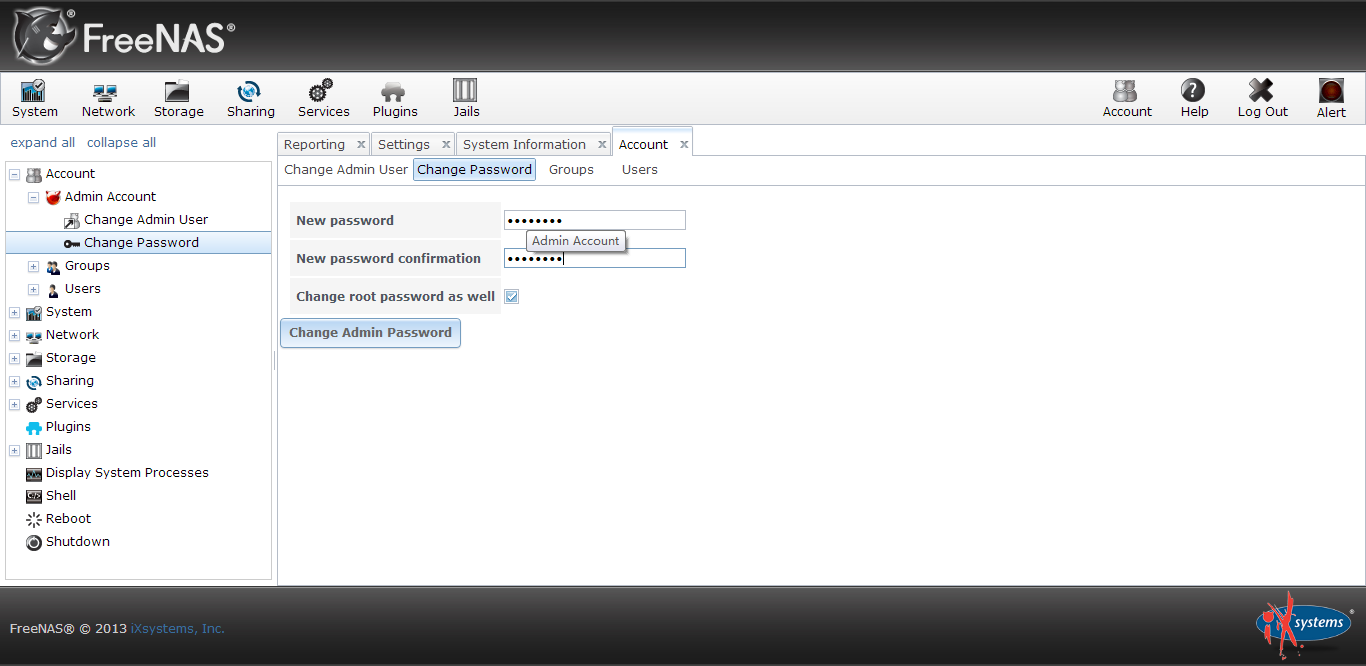
Task: Switch to the Settings tab
Action: pyautogui.click(x=404, y=145)
